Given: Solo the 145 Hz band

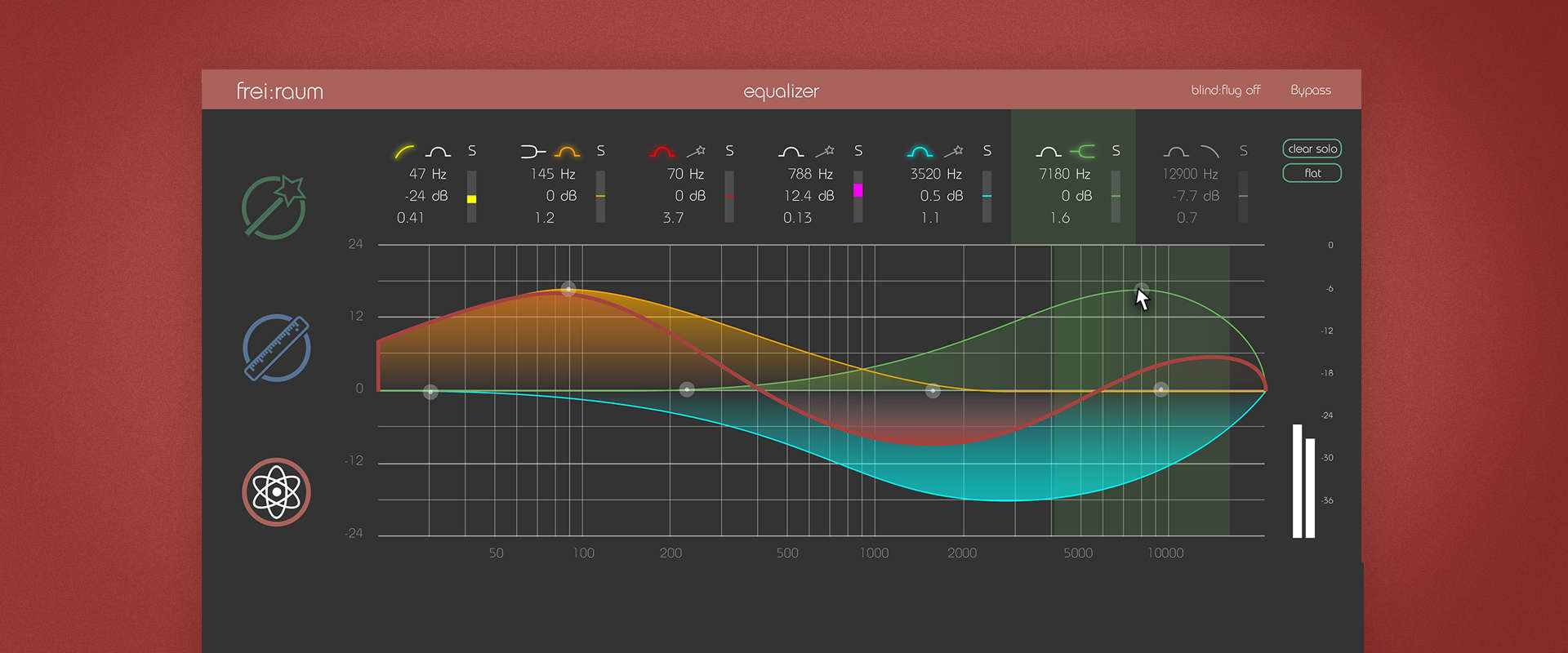Looking at the screenshot, I should tap(601, 151).
